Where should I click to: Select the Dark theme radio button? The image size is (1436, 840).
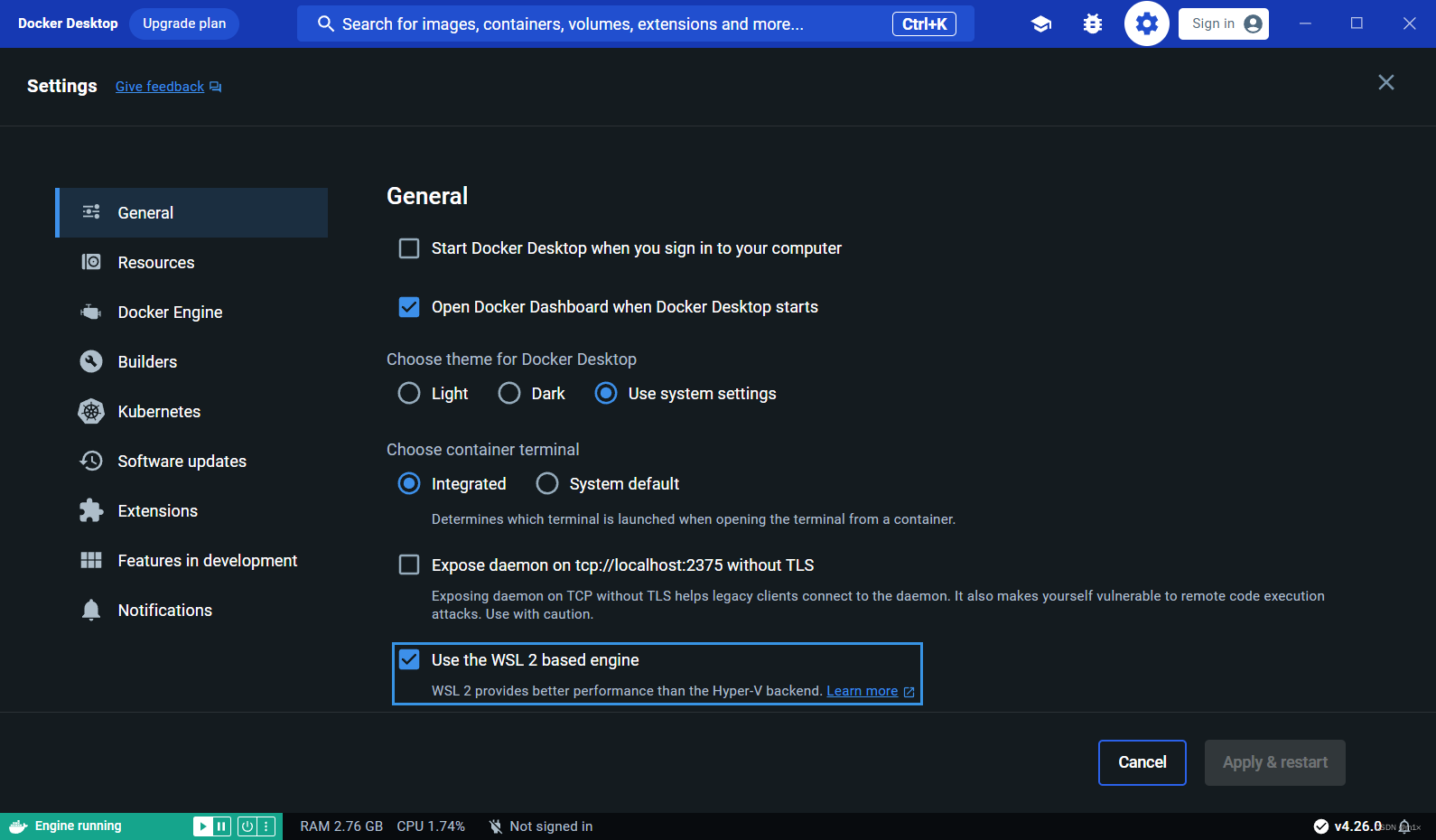(x=509, y=393)
